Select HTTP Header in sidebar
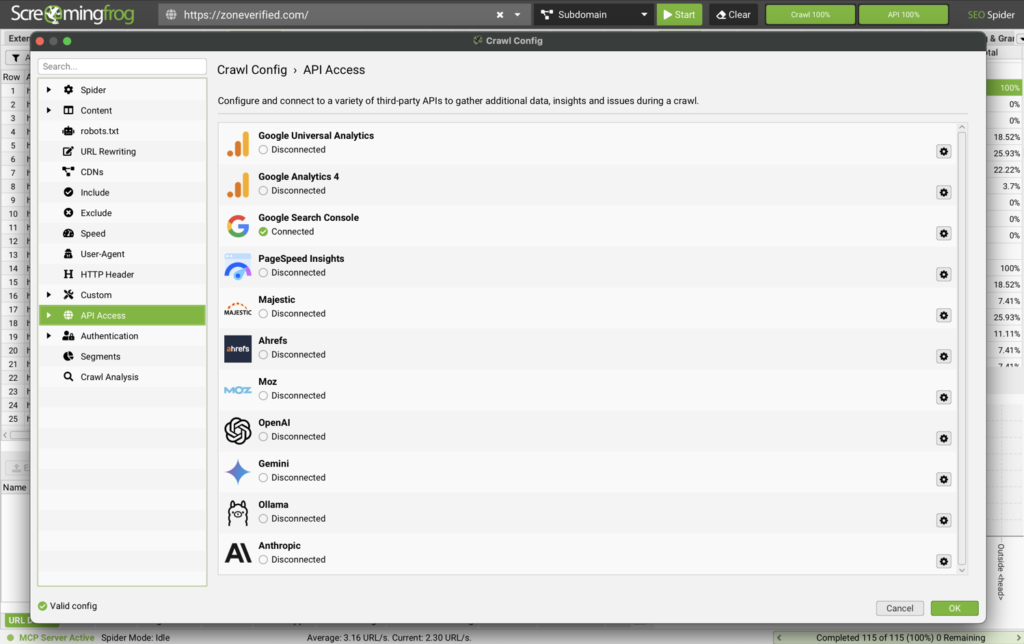1024x644 pixels. pyautogui.click(x=121, y=274)
